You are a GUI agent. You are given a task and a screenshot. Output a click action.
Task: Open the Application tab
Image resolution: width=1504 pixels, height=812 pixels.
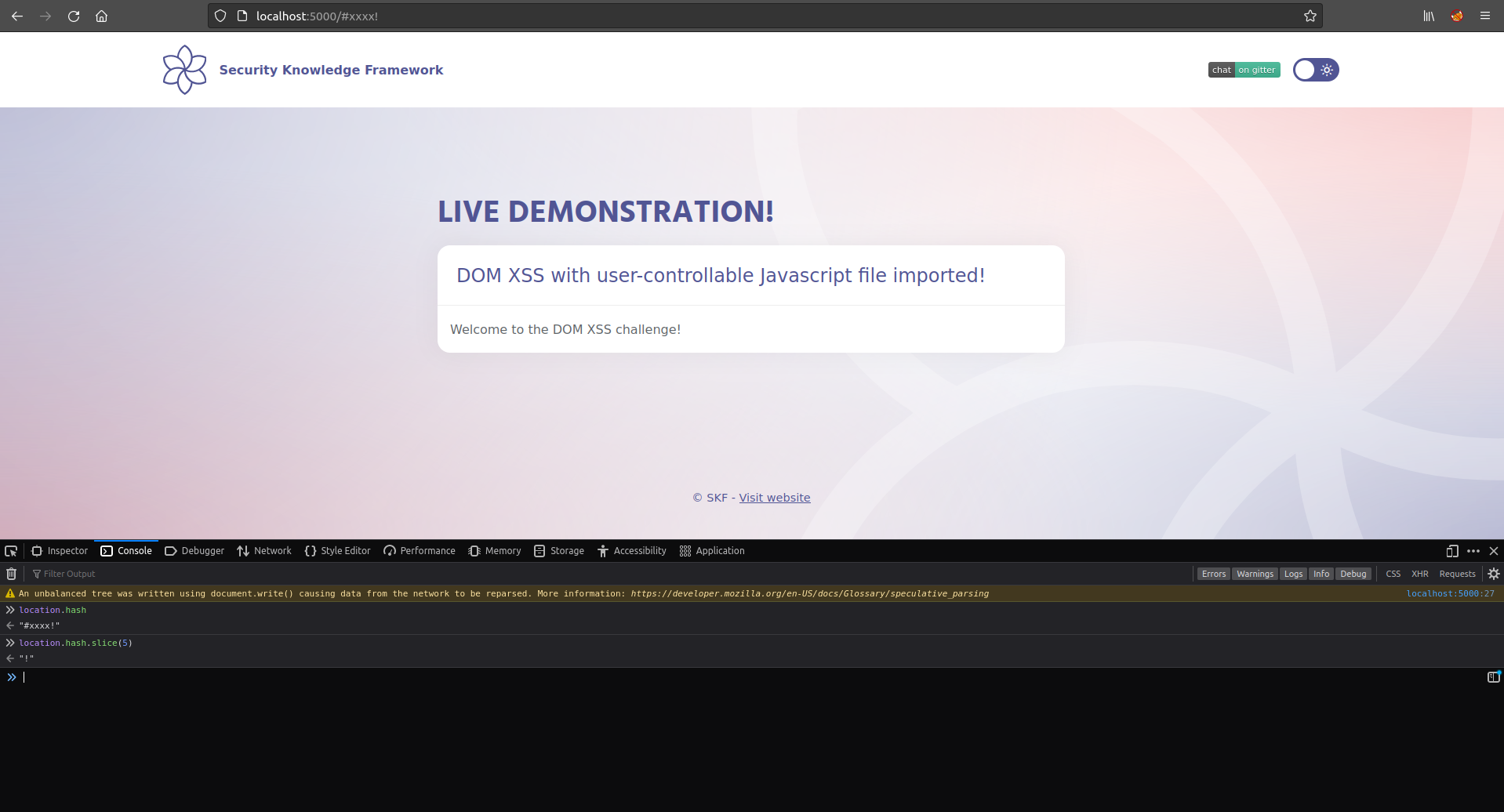[712, 551]
